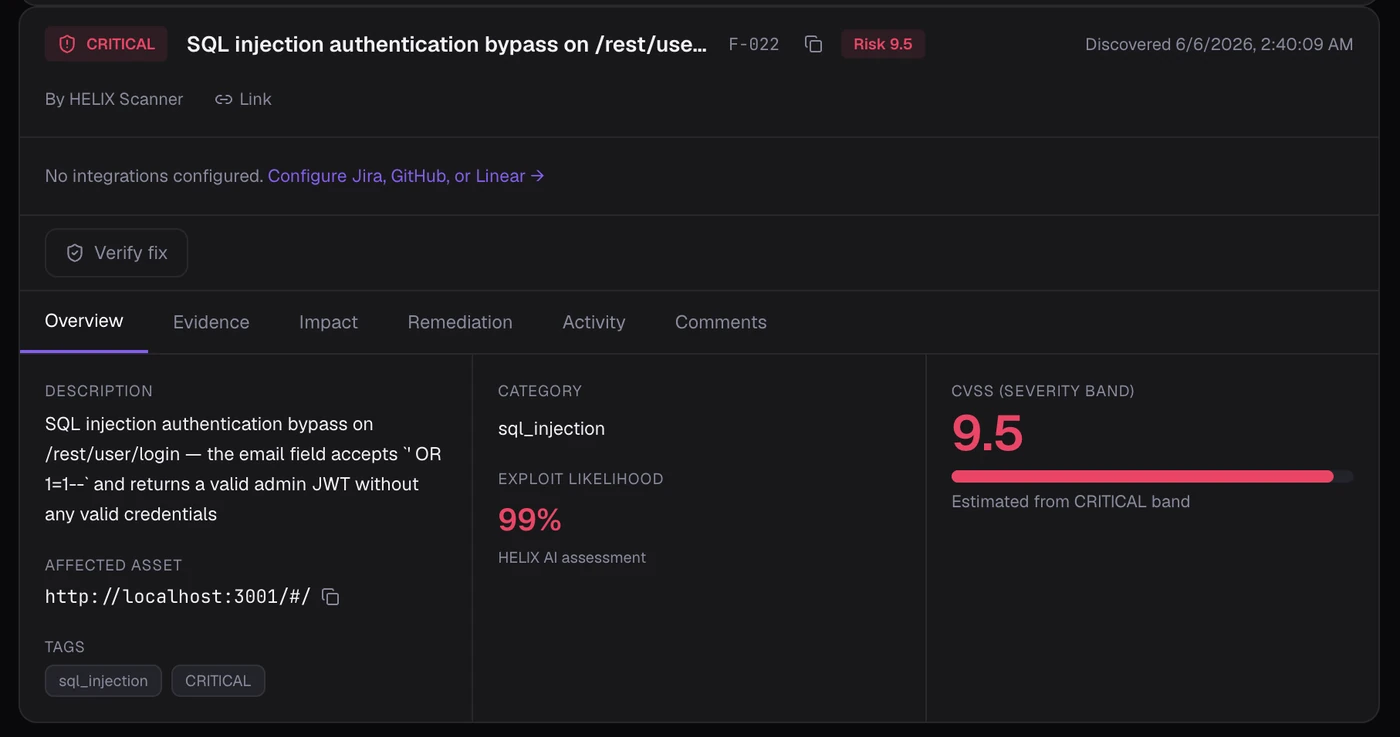Click the Estimated from CRITICAL band text

click(x=1071, y=502)
